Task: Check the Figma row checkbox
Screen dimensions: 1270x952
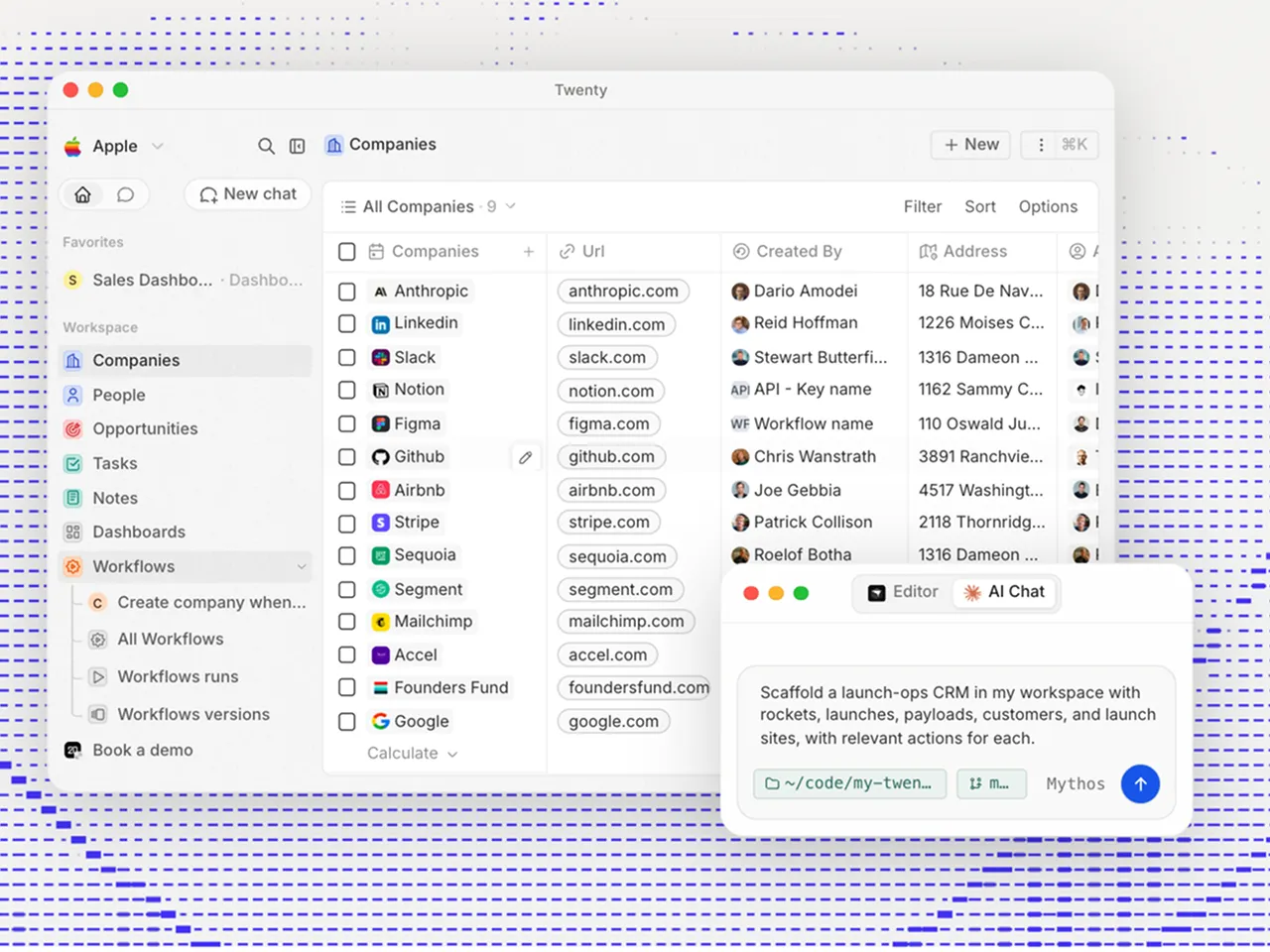Action: [x=346, y=423]
